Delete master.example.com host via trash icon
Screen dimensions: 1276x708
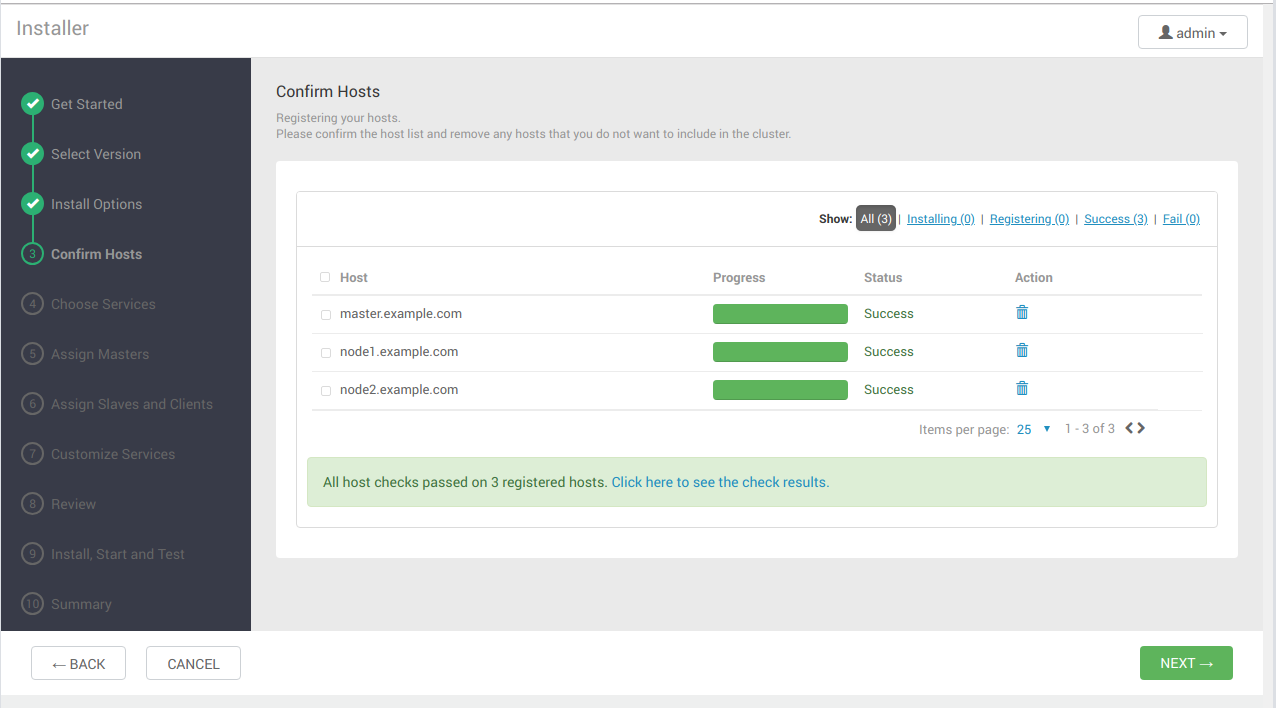[1022, 313]
